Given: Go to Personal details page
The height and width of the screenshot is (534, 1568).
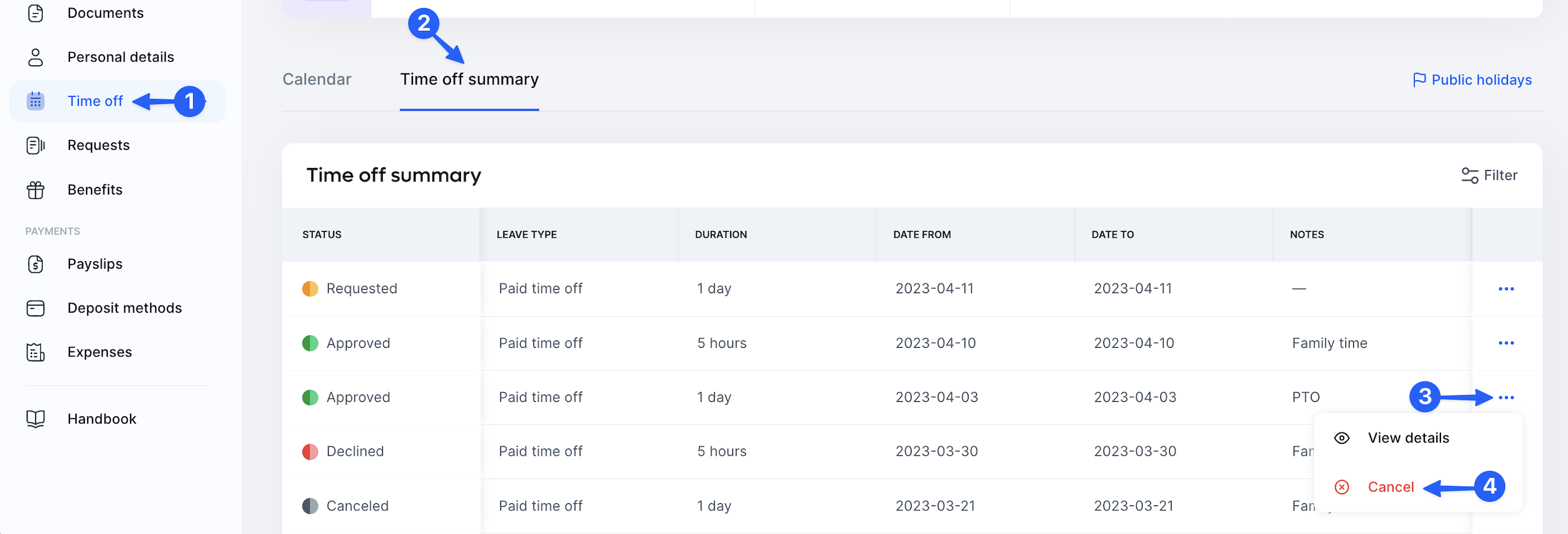Looking at the screenshot, I should 120,57.
